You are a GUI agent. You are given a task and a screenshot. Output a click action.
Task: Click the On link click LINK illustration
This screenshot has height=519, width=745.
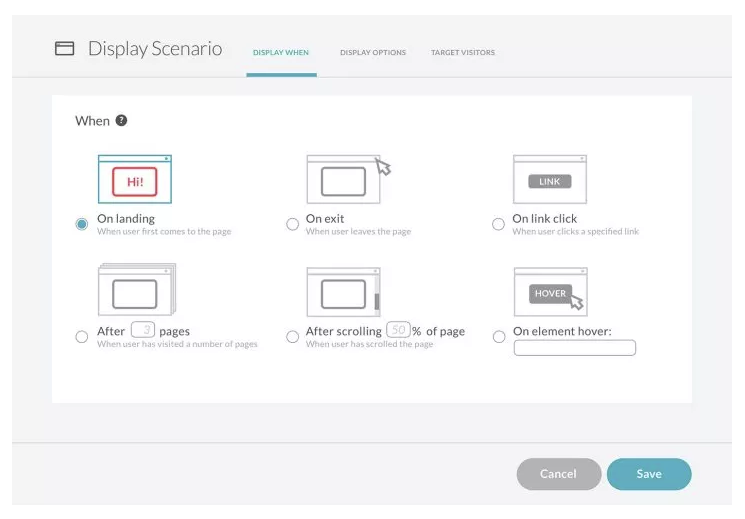(x=550, y=179)
